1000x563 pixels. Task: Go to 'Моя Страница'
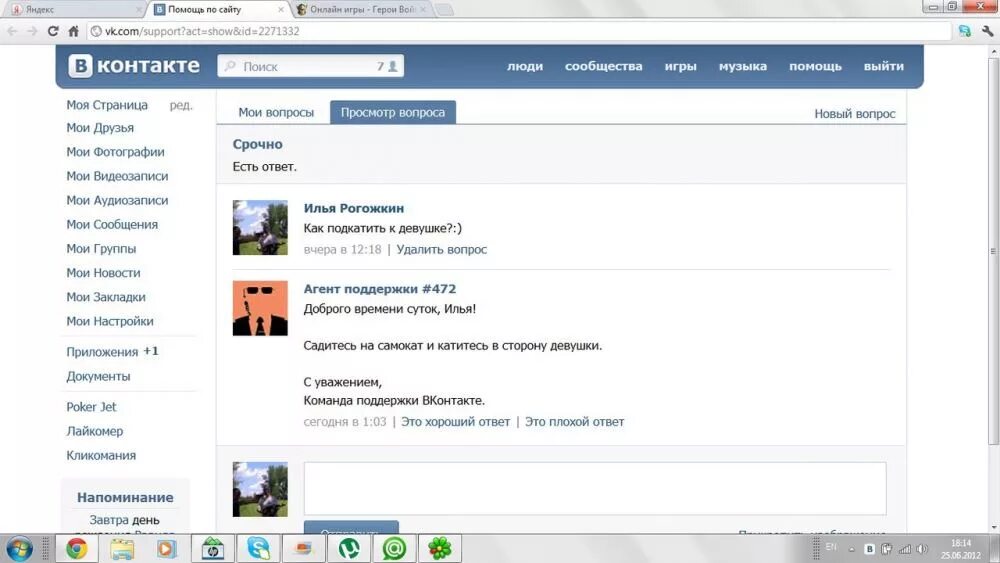(107, 105)
